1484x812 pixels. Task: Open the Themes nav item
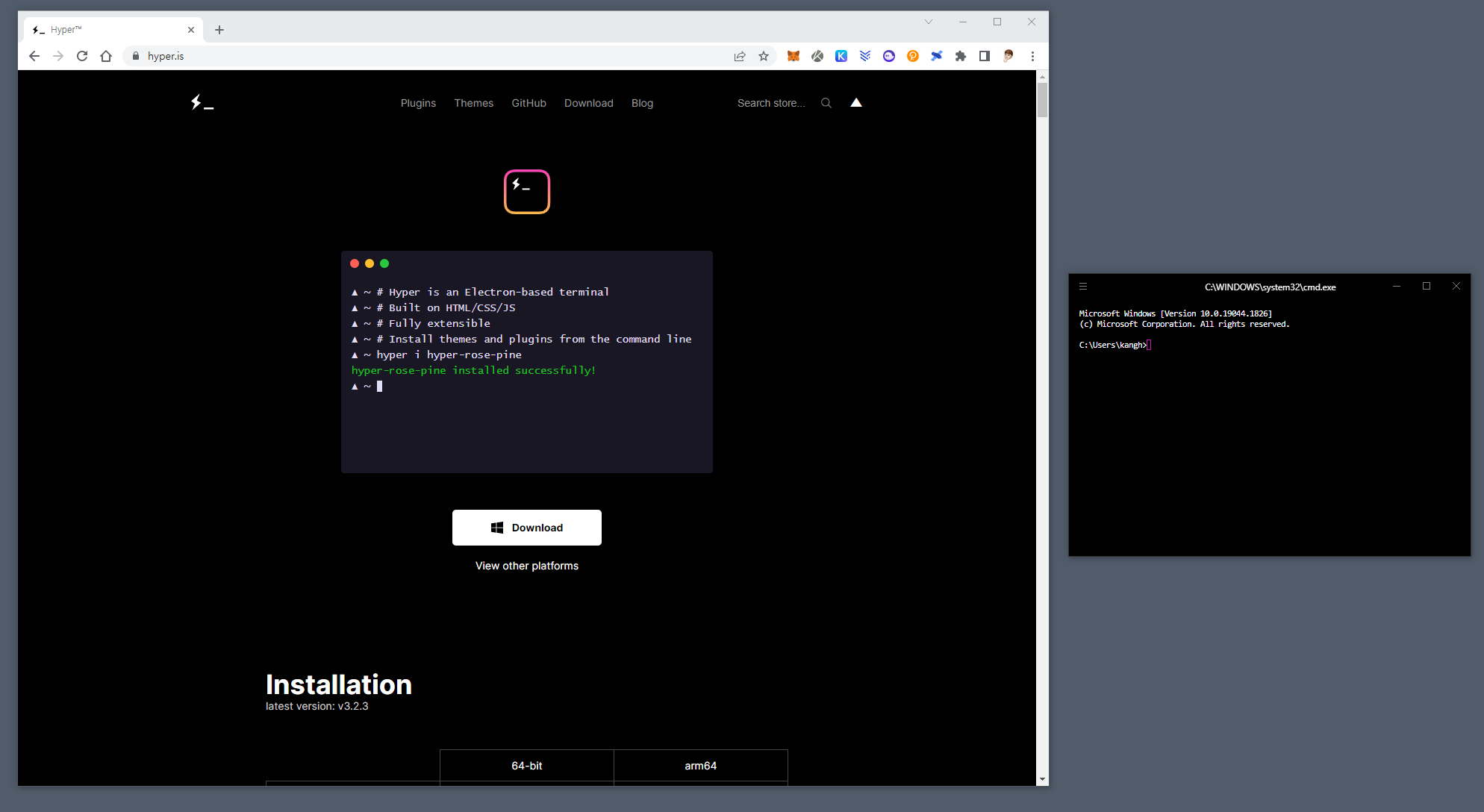(x=473, y=103)
